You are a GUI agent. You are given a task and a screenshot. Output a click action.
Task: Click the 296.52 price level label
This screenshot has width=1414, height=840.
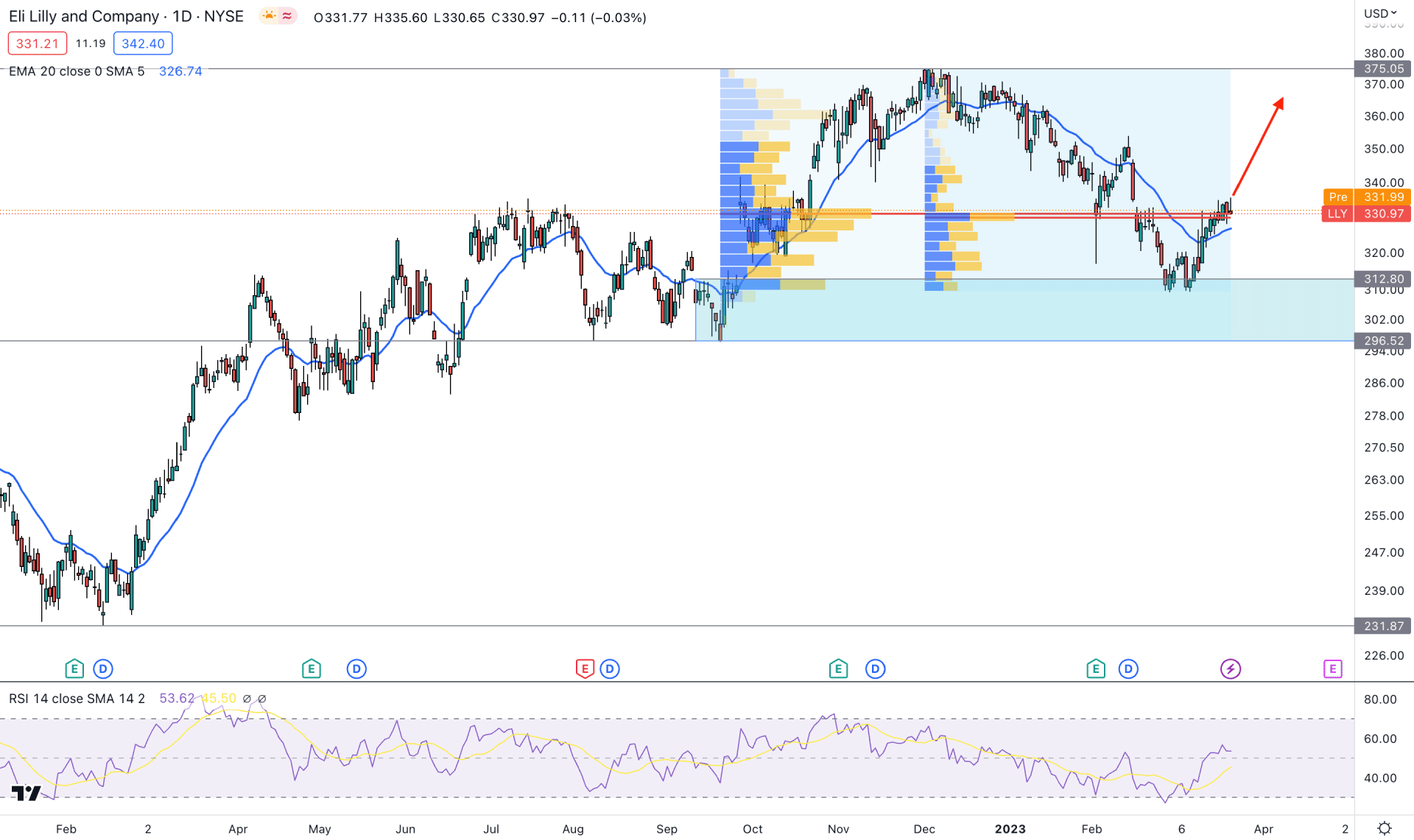[1383, 341]
